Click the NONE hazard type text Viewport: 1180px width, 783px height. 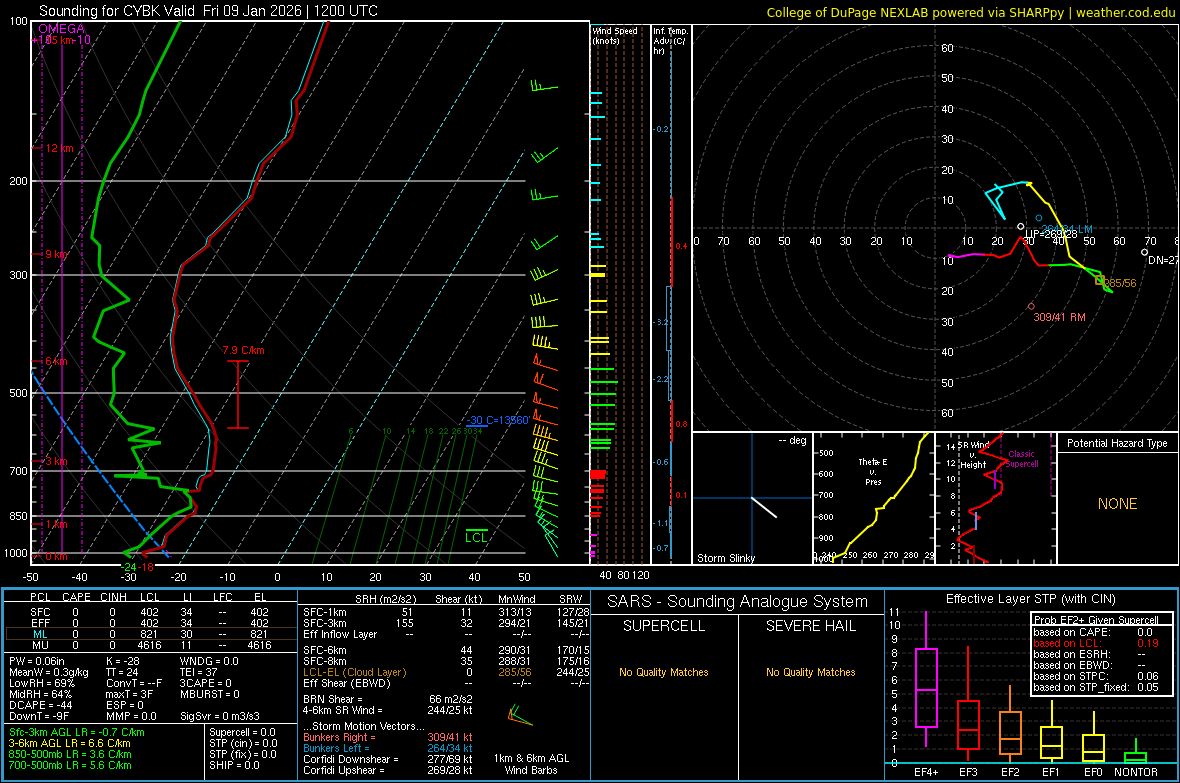point(1117,504)
